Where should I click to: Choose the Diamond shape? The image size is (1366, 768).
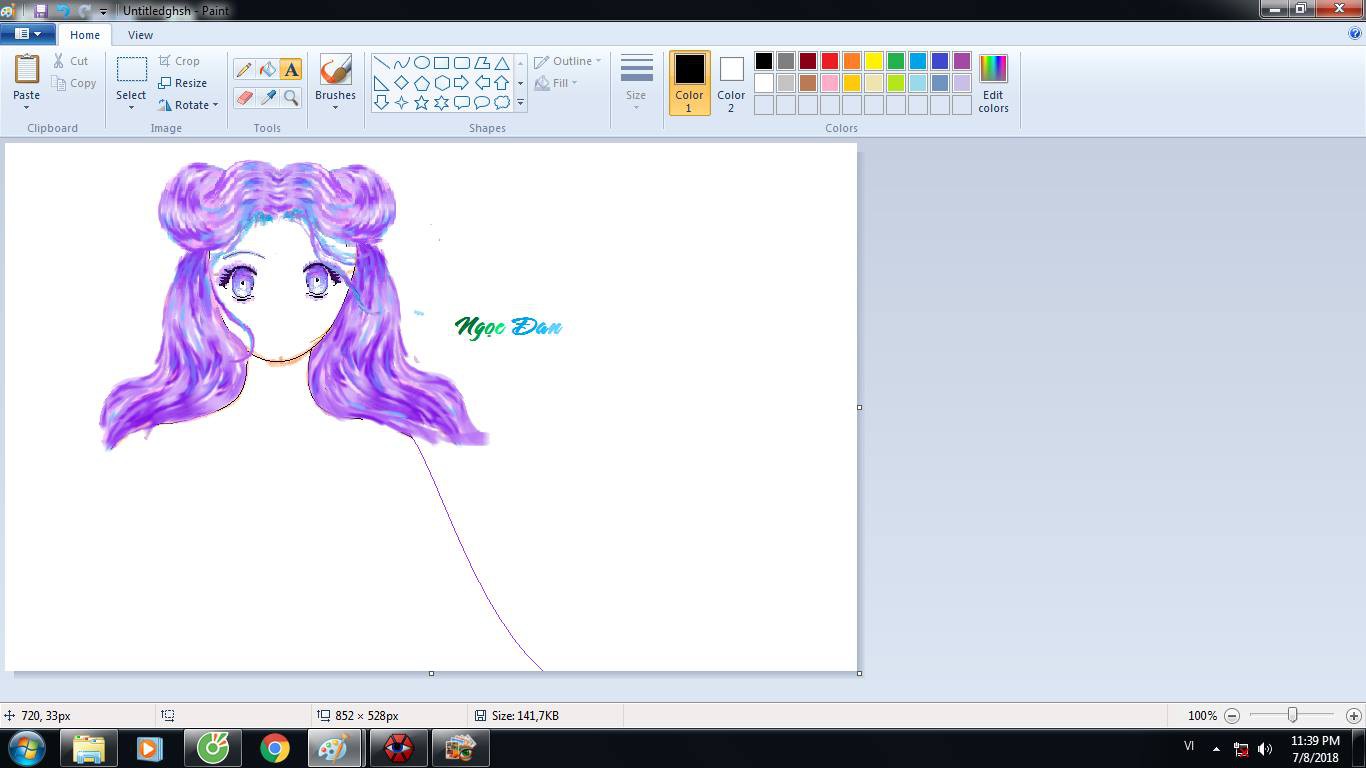(402, 83)
